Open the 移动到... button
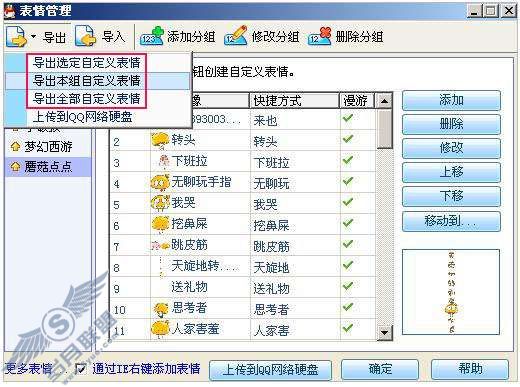Viewport: 520px width, 387px height. click(451, 221)
